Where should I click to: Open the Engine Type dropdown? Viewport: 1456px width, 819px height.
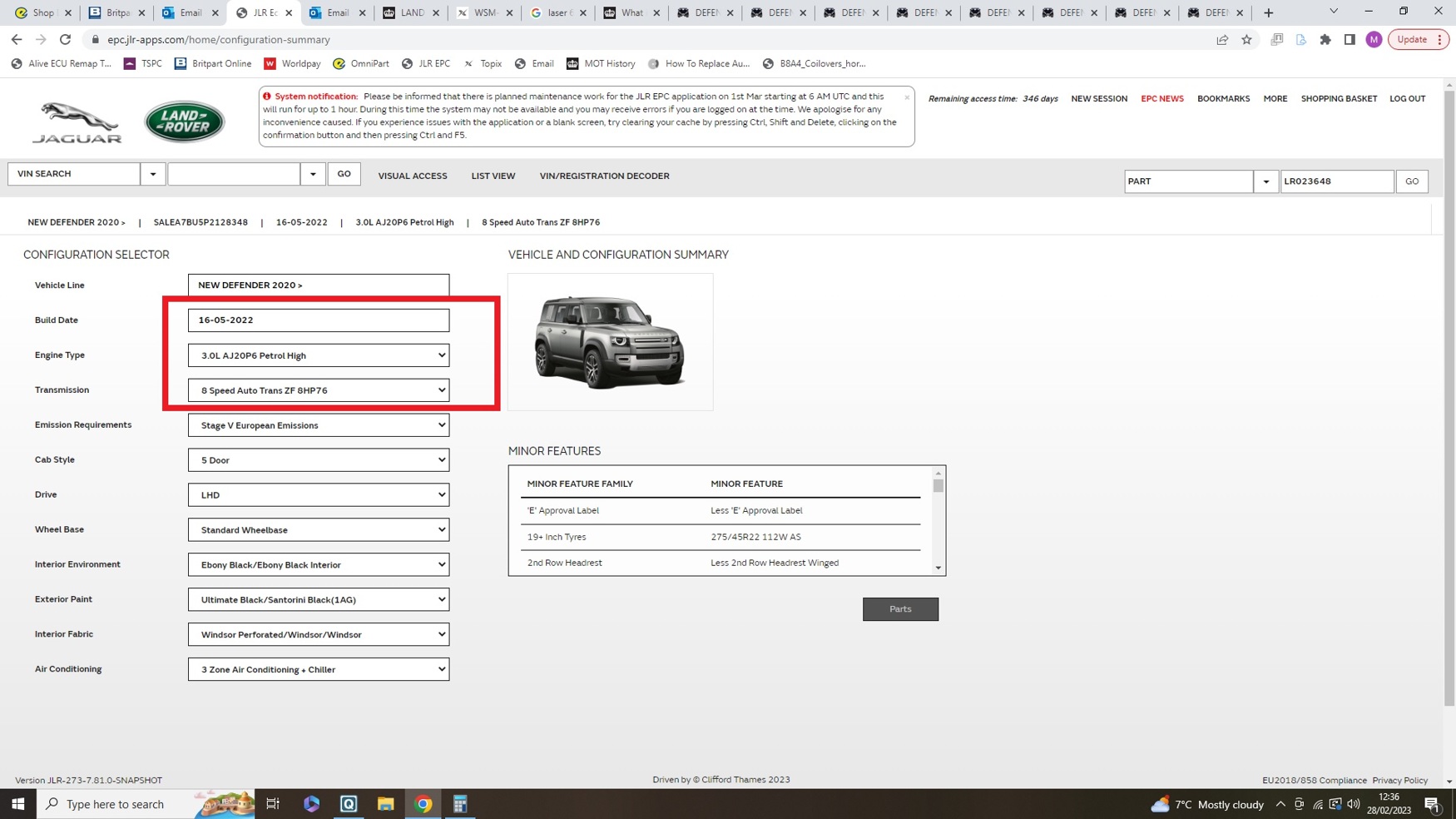319,355
